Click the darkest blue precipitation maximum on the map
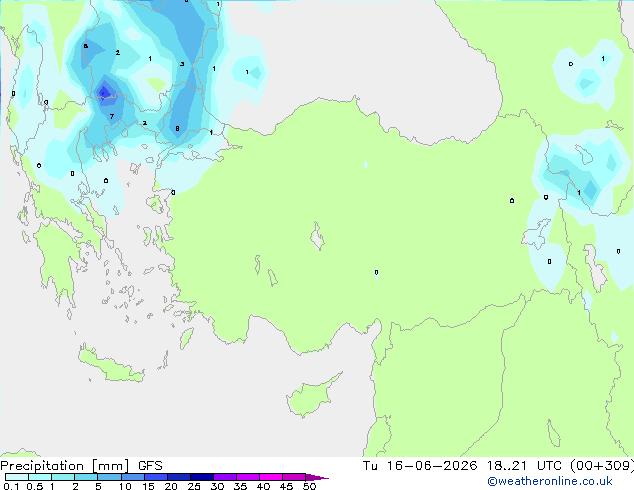The height and width of the screenshot is (490, 634). 104,93
